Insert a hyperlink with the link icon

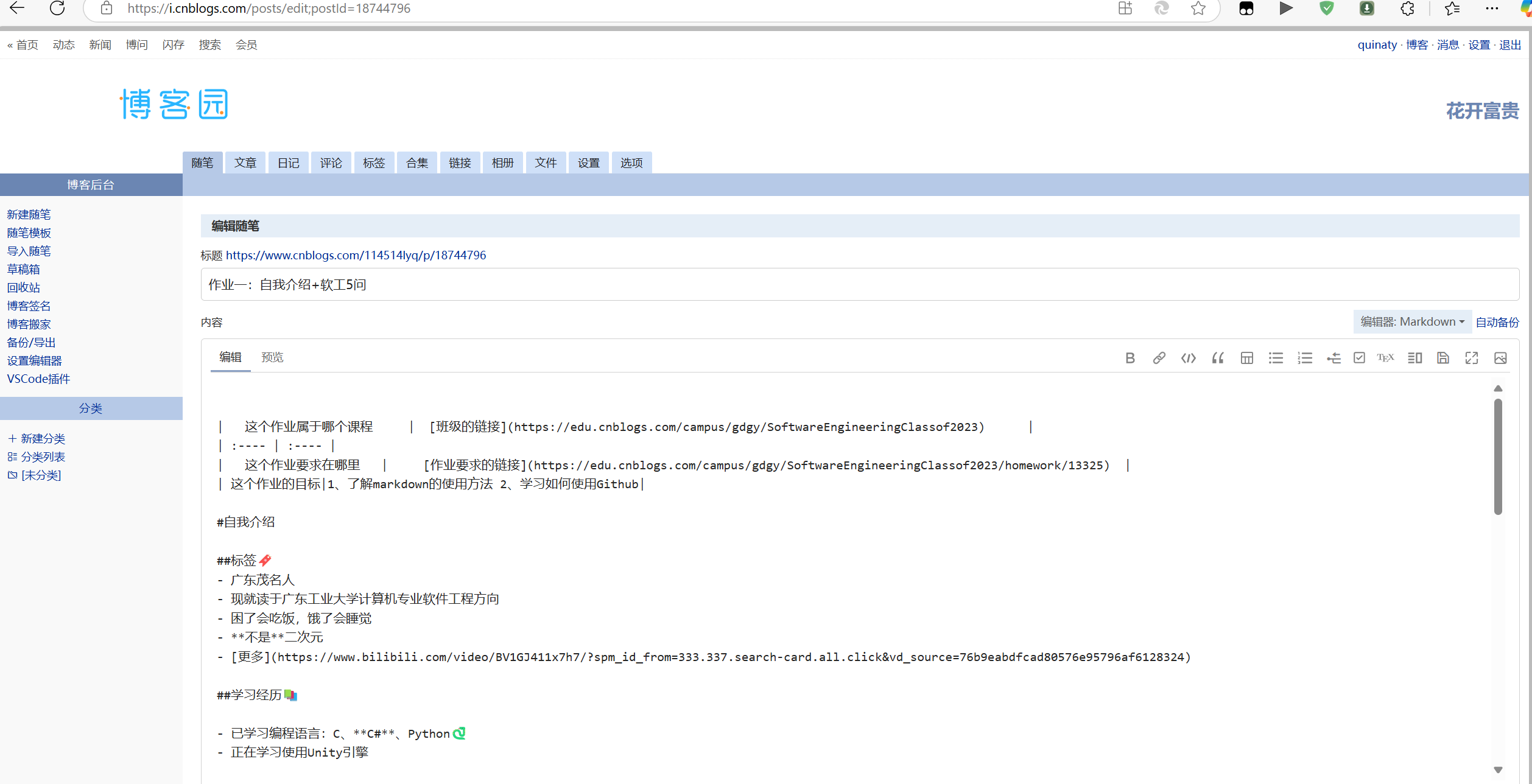(x=1159, y=358)
